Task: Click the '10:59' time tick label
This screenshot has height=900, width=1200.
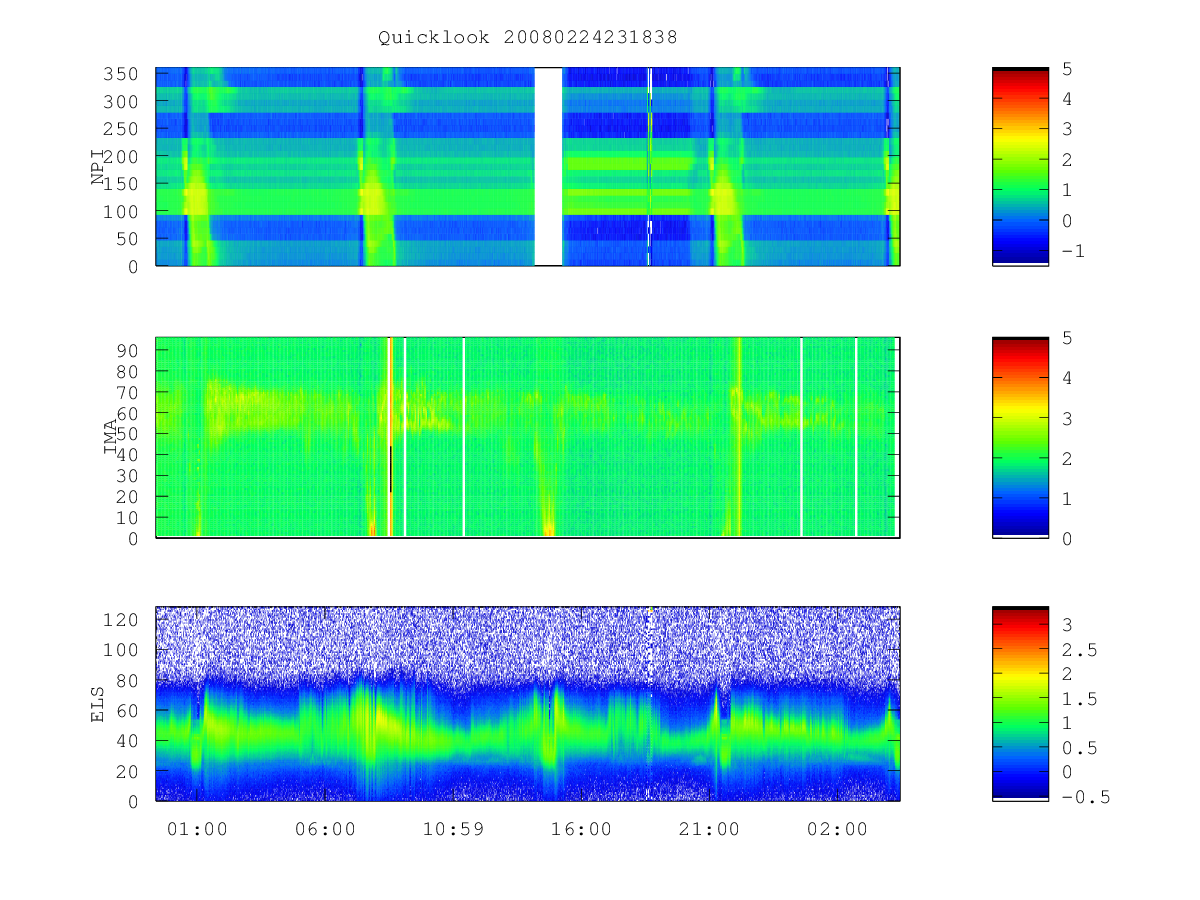Action: click(x=453, y=829)
